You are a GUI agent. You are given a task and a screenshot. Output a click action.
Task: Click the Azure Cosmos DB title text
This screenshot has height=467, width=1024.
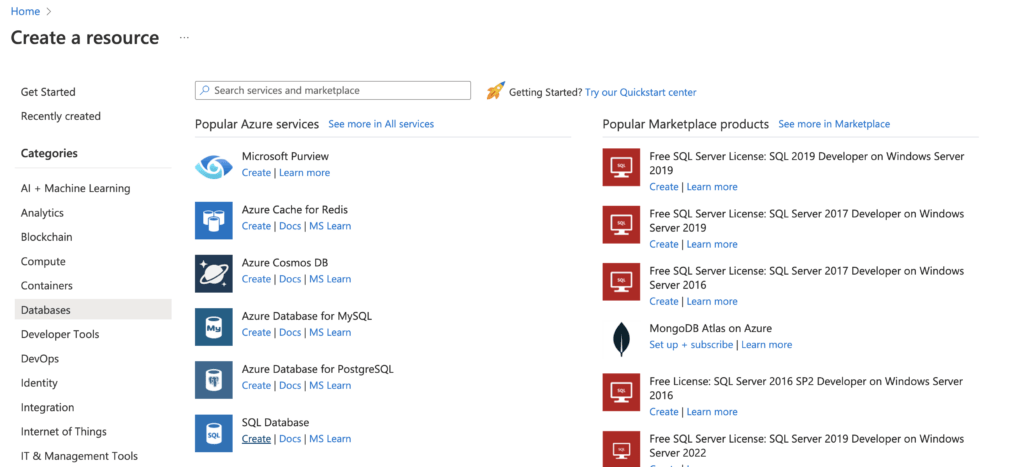(285, 263)
